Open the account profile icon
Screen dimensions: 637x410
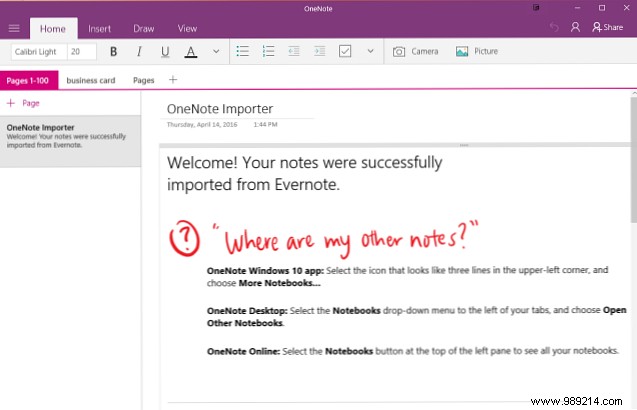(x=575, y=27)
